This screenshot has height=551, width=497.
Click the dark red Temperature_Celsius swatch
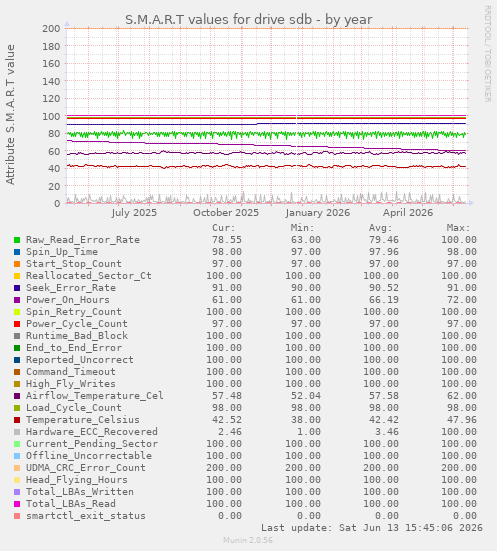[17, 420]
